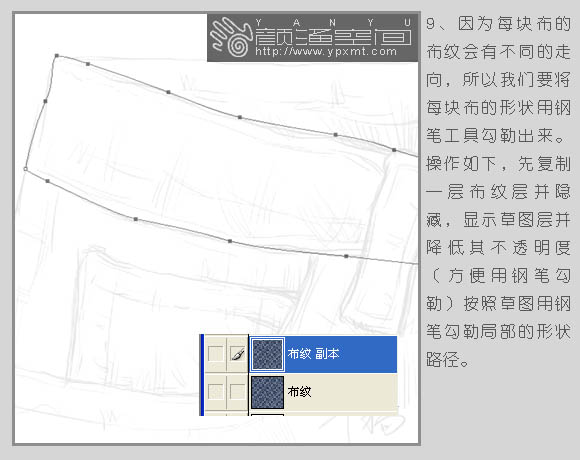Click the 布纹 layer thumbnail
This screenshot has width=580, height=460.
[x=267, y=392]
